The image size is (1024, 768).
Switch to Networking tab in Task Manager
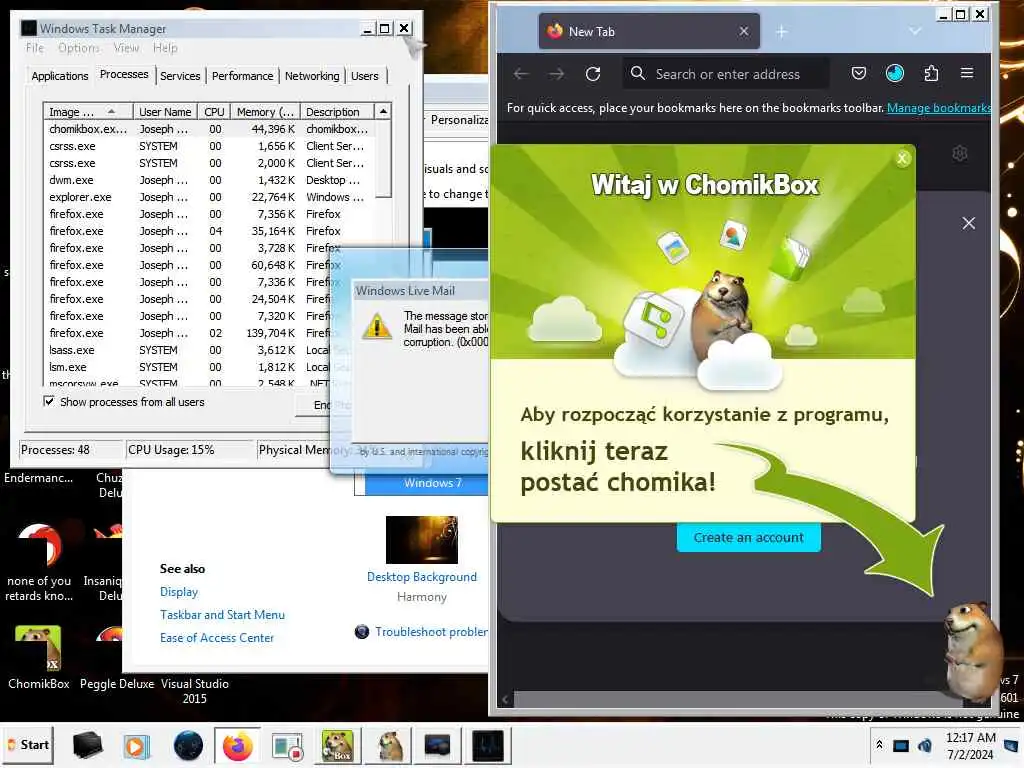312,76
